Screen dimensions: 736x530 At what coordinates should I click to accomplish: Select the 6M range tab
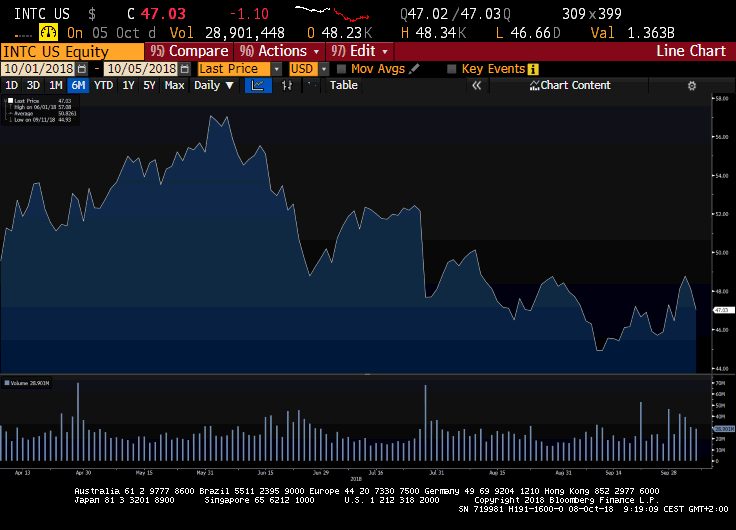(x=78, y=85)
